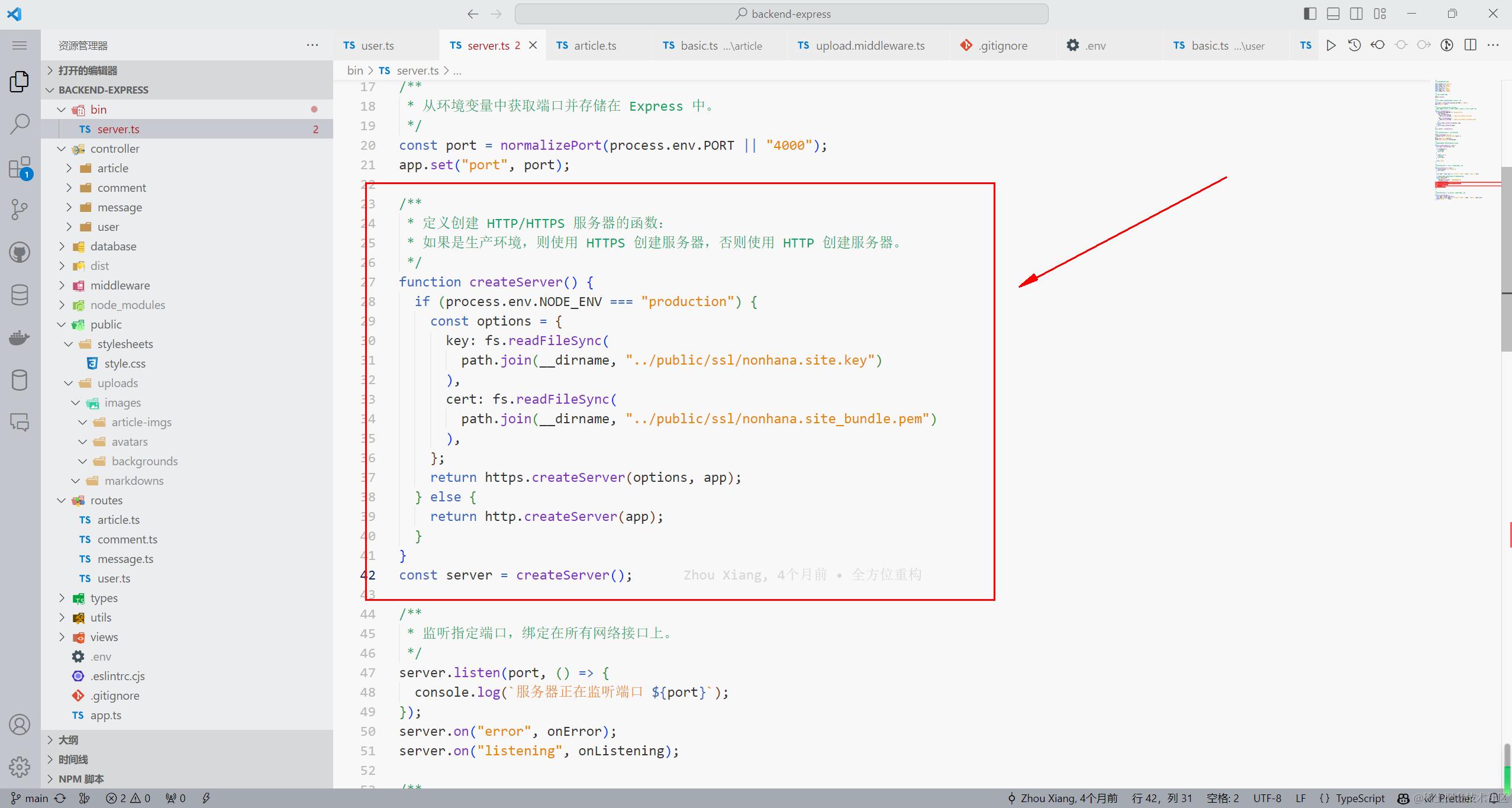The width and height of the screenshot is (1512, 808).
Task: Click the backend-express command center search box
Action: pos(781,14)
